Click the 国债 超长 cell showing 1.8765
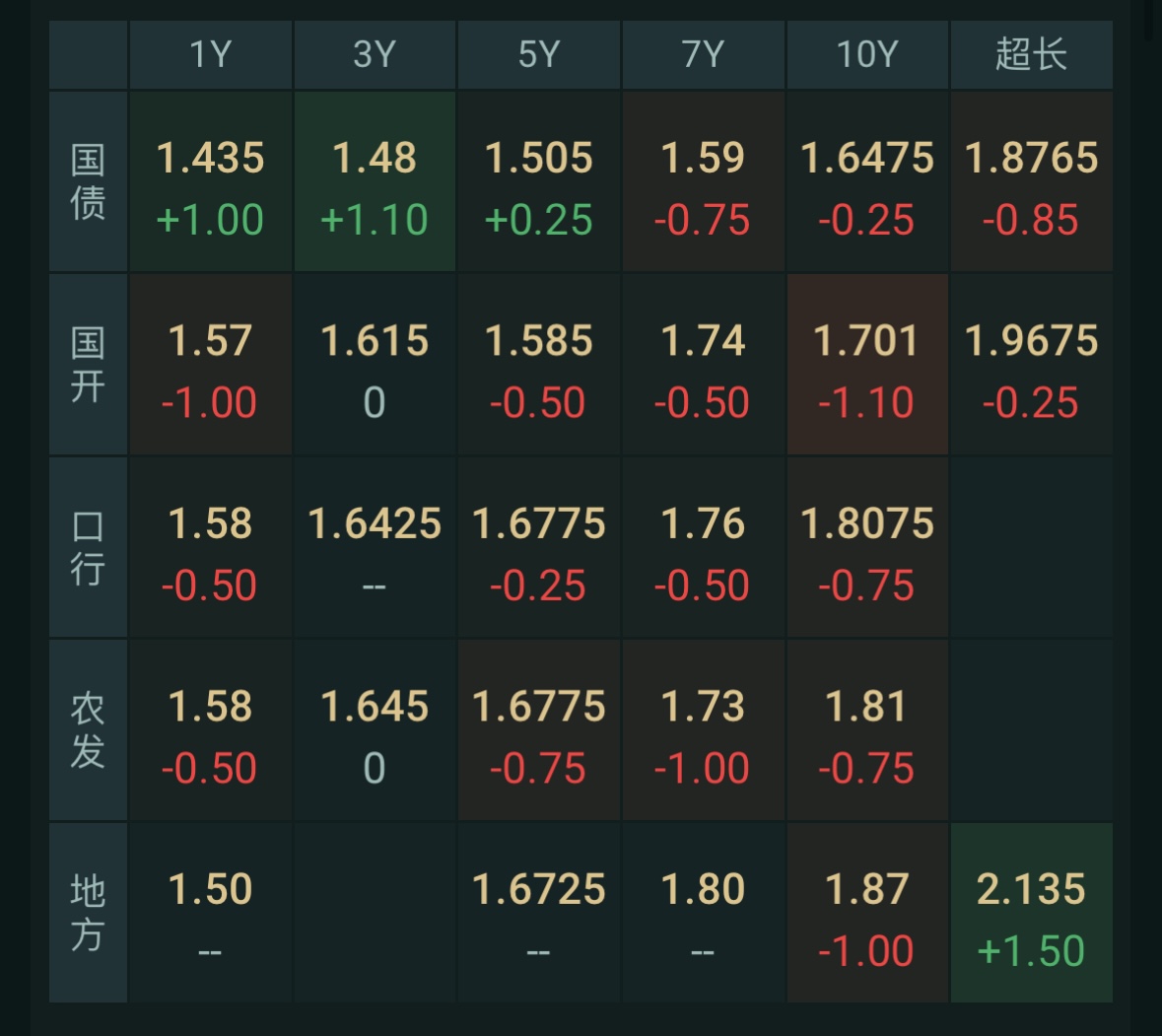The width and height of the screenshot is (1162, 1036). (x=1031, y=180)
